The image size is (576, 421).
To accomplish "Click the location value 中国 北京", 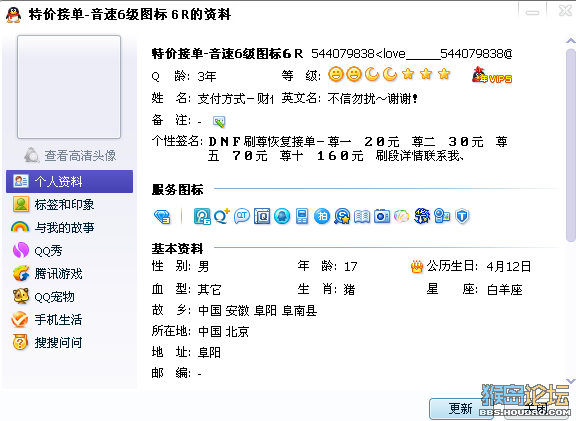I will tap(224, 332).
